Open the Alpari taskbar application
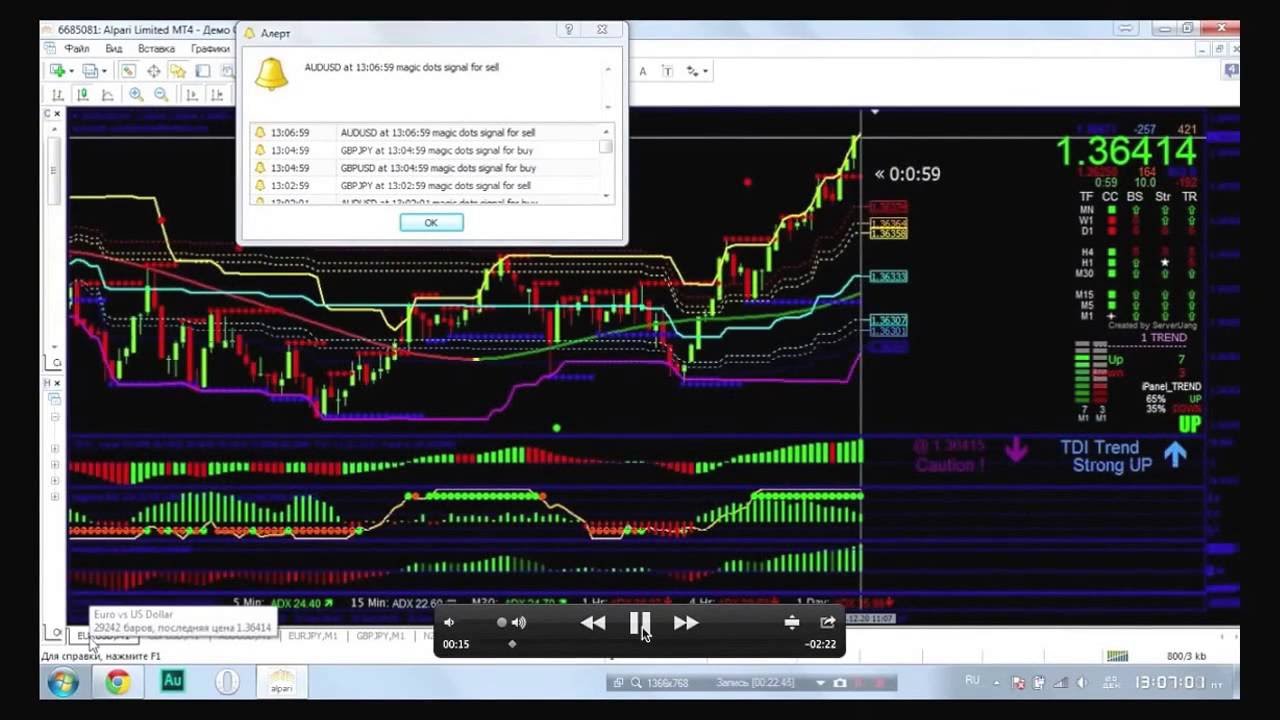1280x720 pixels. pyautogui.click(x=281, y=683)
